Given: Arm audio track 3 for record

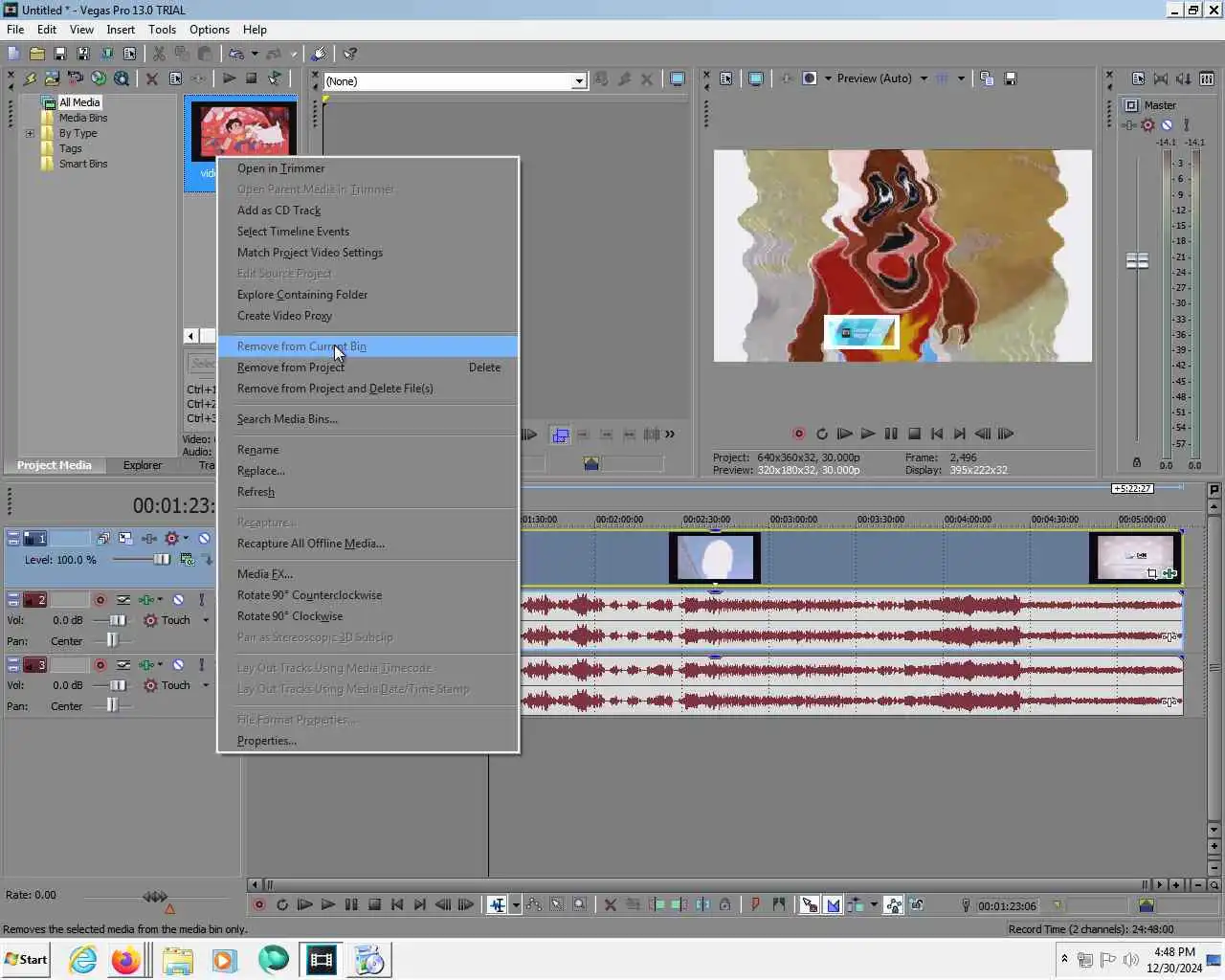Looking at the screenshot, I should pos(100,665).
